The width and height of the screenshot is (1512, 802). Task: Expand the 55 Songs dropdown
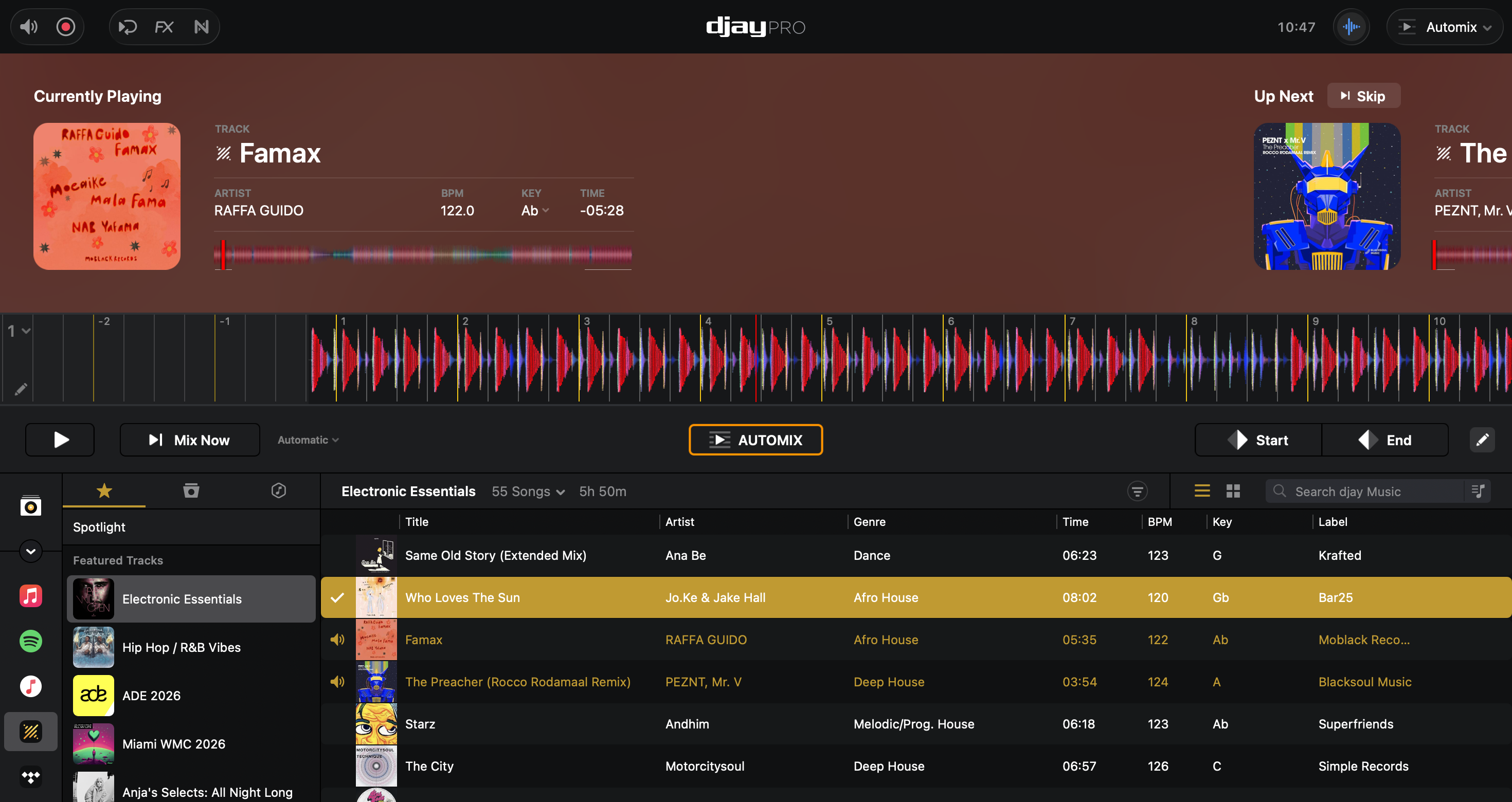pos(528,491)
